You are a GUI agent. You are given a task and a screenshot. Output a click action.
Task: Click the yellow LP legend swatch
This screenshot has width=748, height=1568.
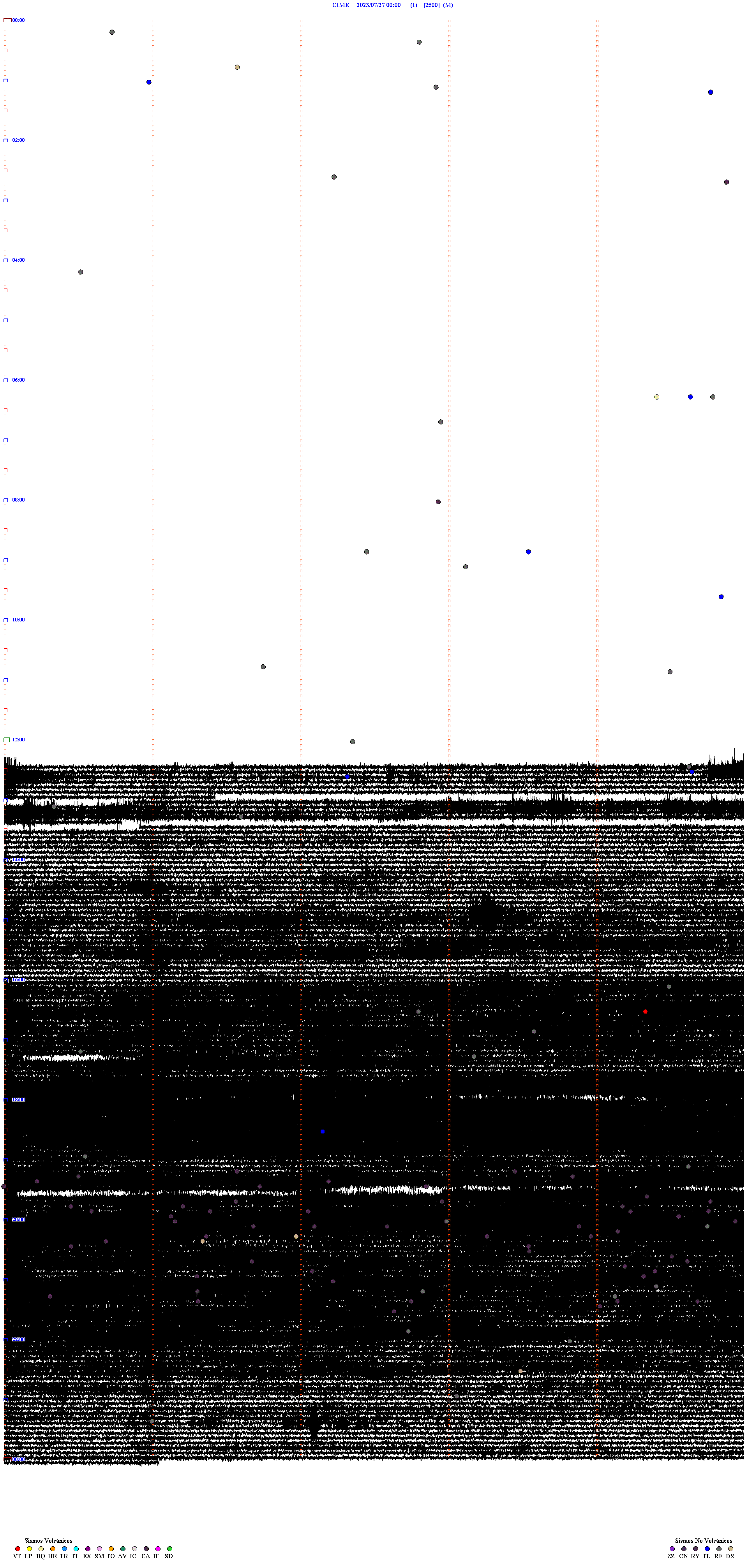pyautogui.click(x=29, y=1549)
